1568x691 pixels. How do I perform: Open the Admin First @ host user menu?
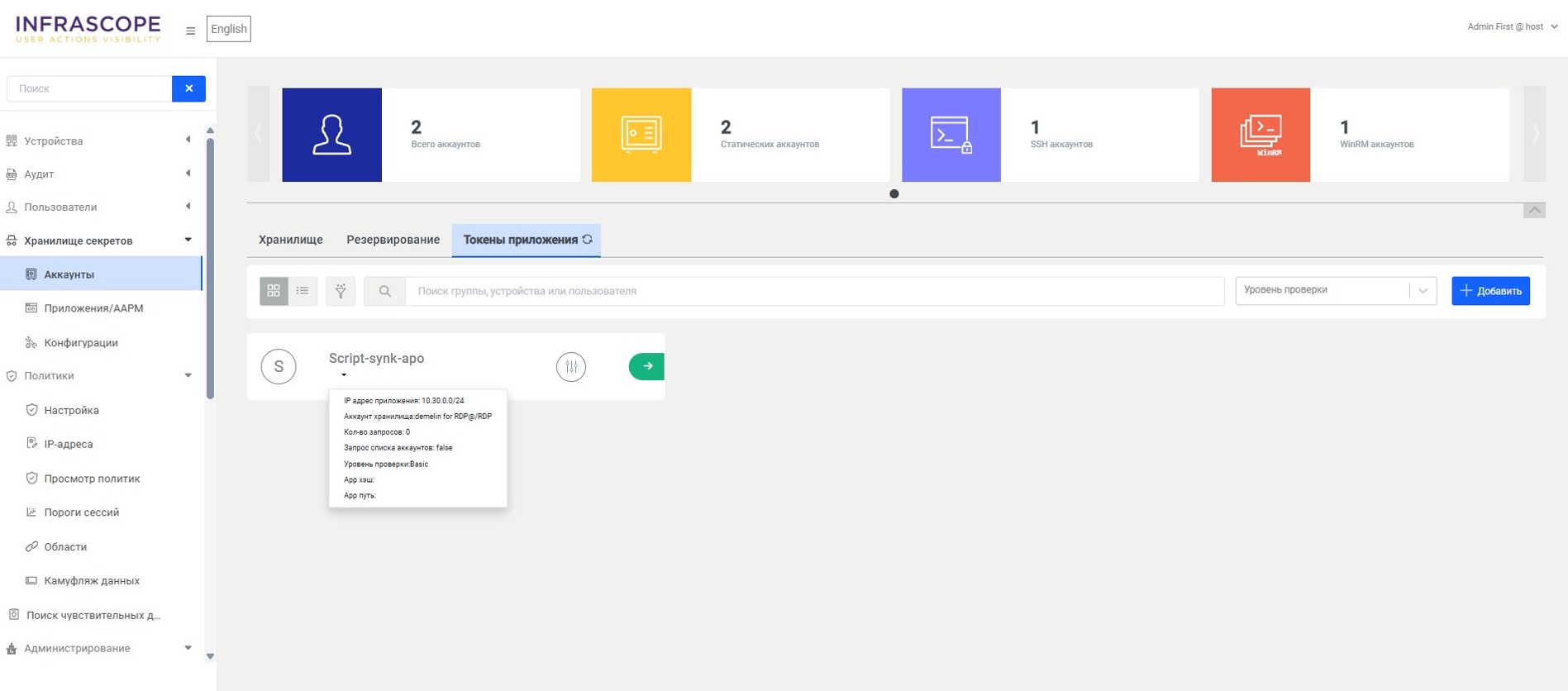point(1513,26)
